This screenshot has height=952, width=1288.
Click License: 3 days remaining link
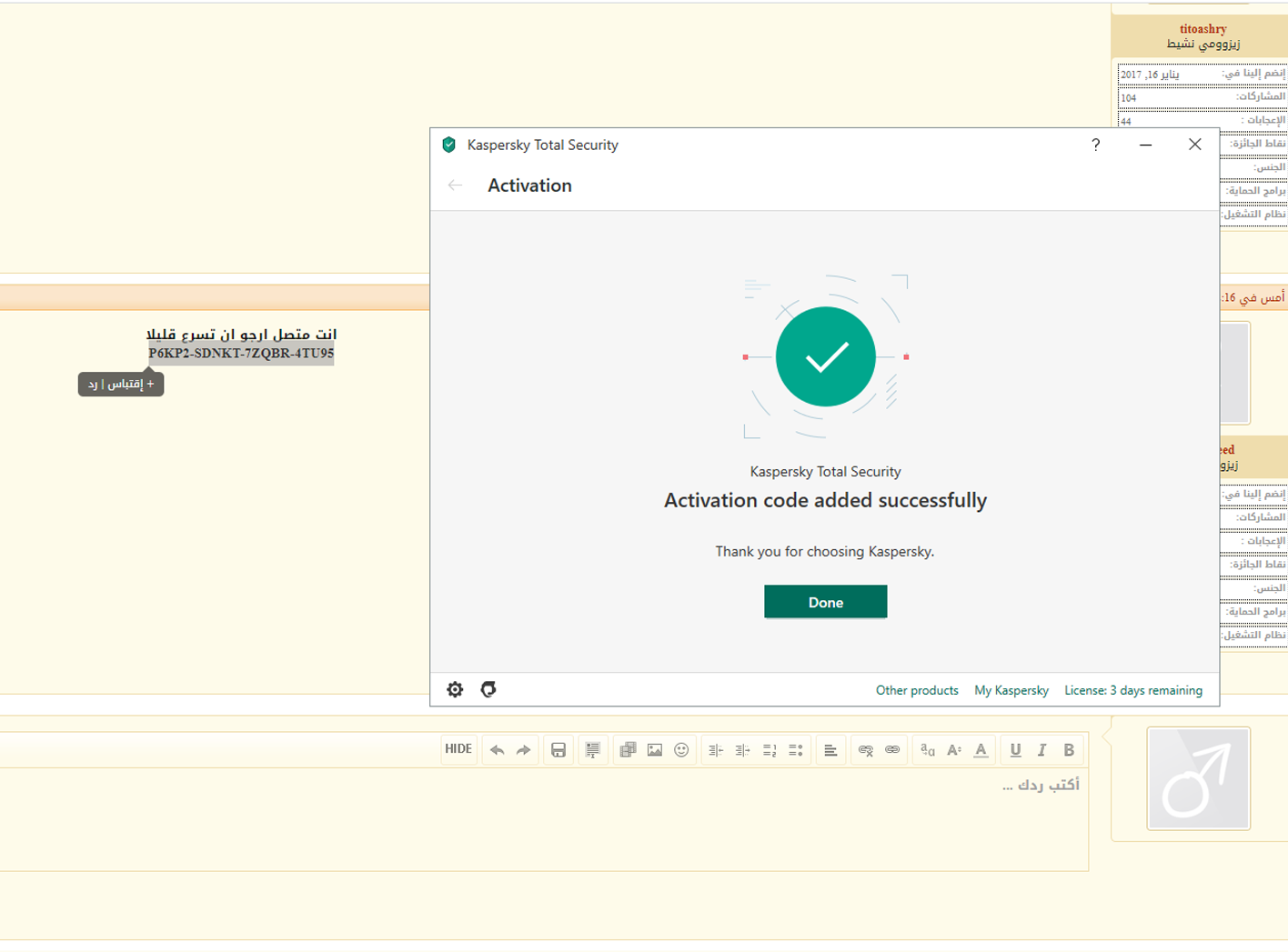(x=1133, y=690)
